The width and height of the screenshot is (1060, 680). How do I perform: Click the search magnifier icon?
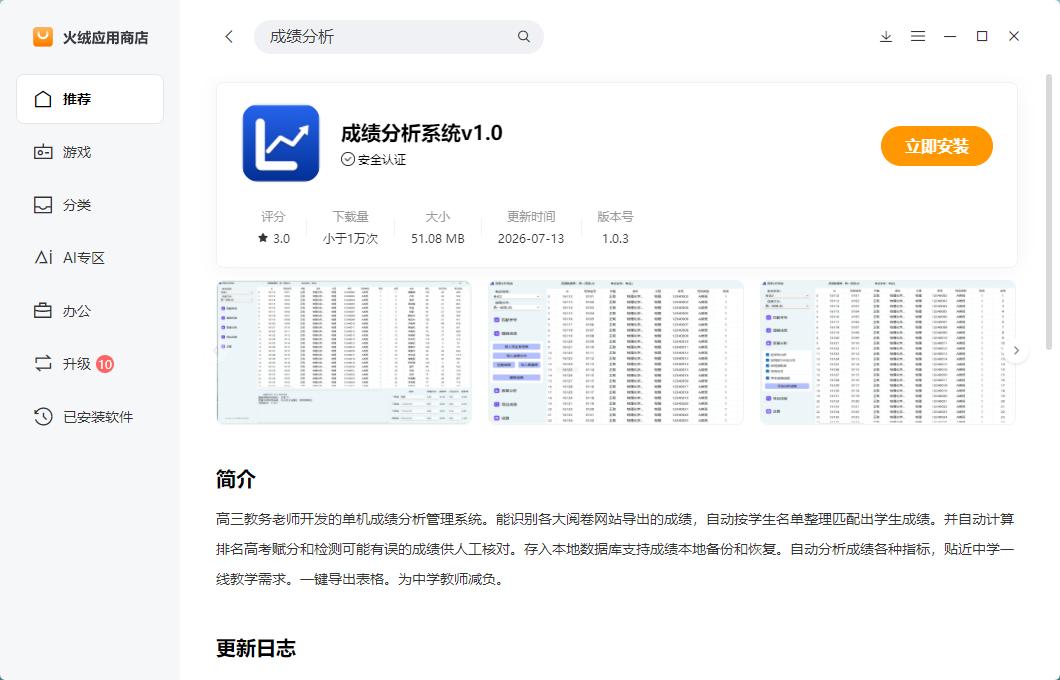[x=523, y=37]
